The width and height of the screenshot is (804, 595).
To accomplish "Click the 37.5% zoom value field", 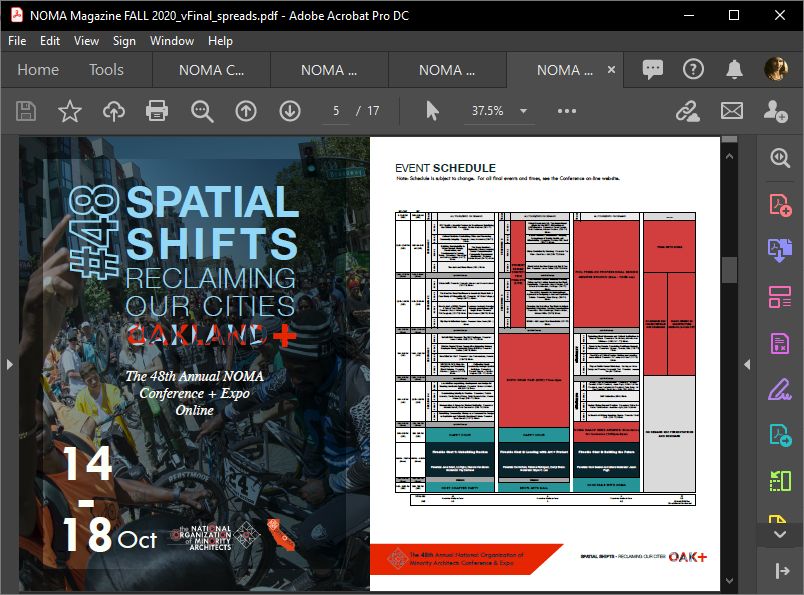I will 488,111.
